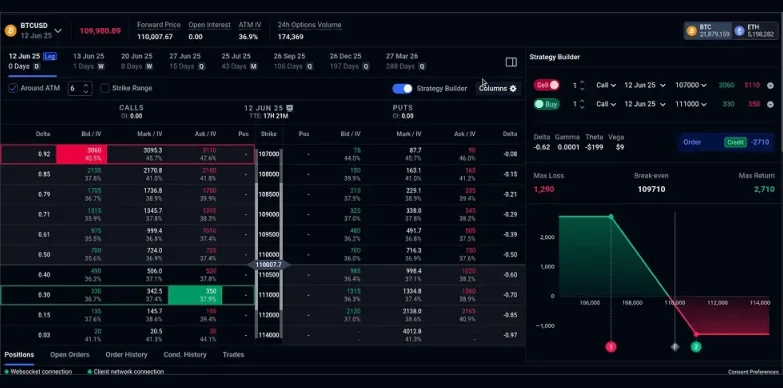Viewport: 783px width, 388px height.
Task: Click the Forward Price label
Action: click(159, 25)
